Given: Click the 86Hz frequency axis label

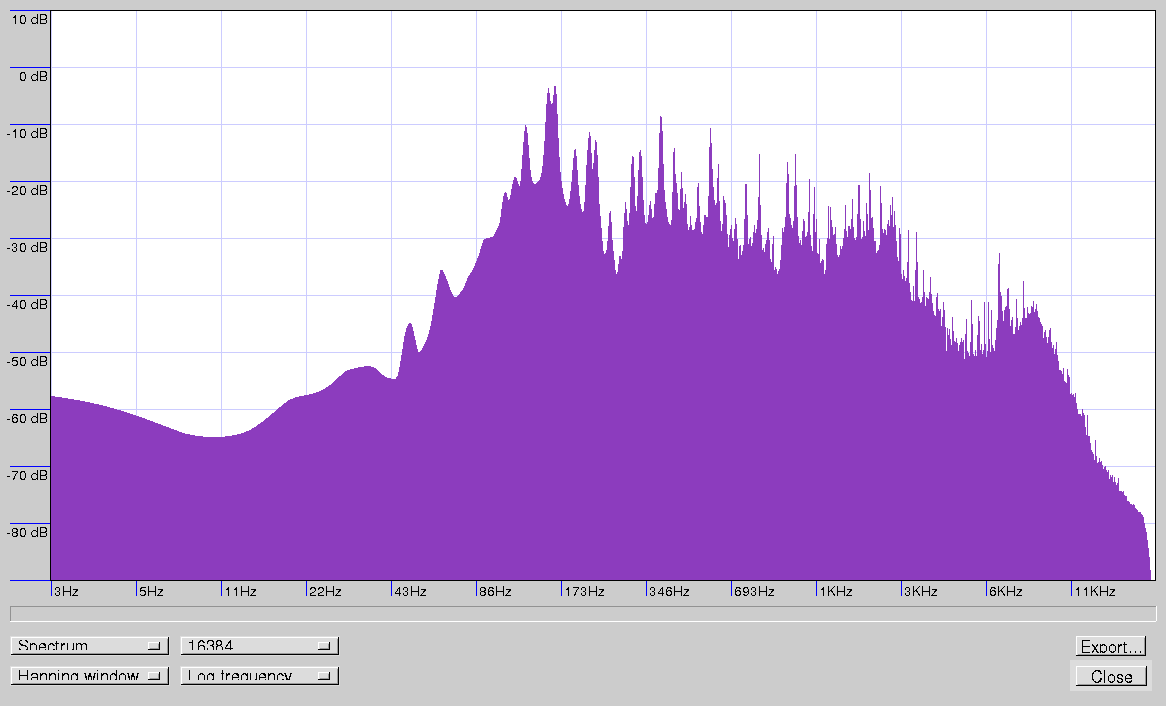Looking at the screenshot, I should (x=495, y=592).
